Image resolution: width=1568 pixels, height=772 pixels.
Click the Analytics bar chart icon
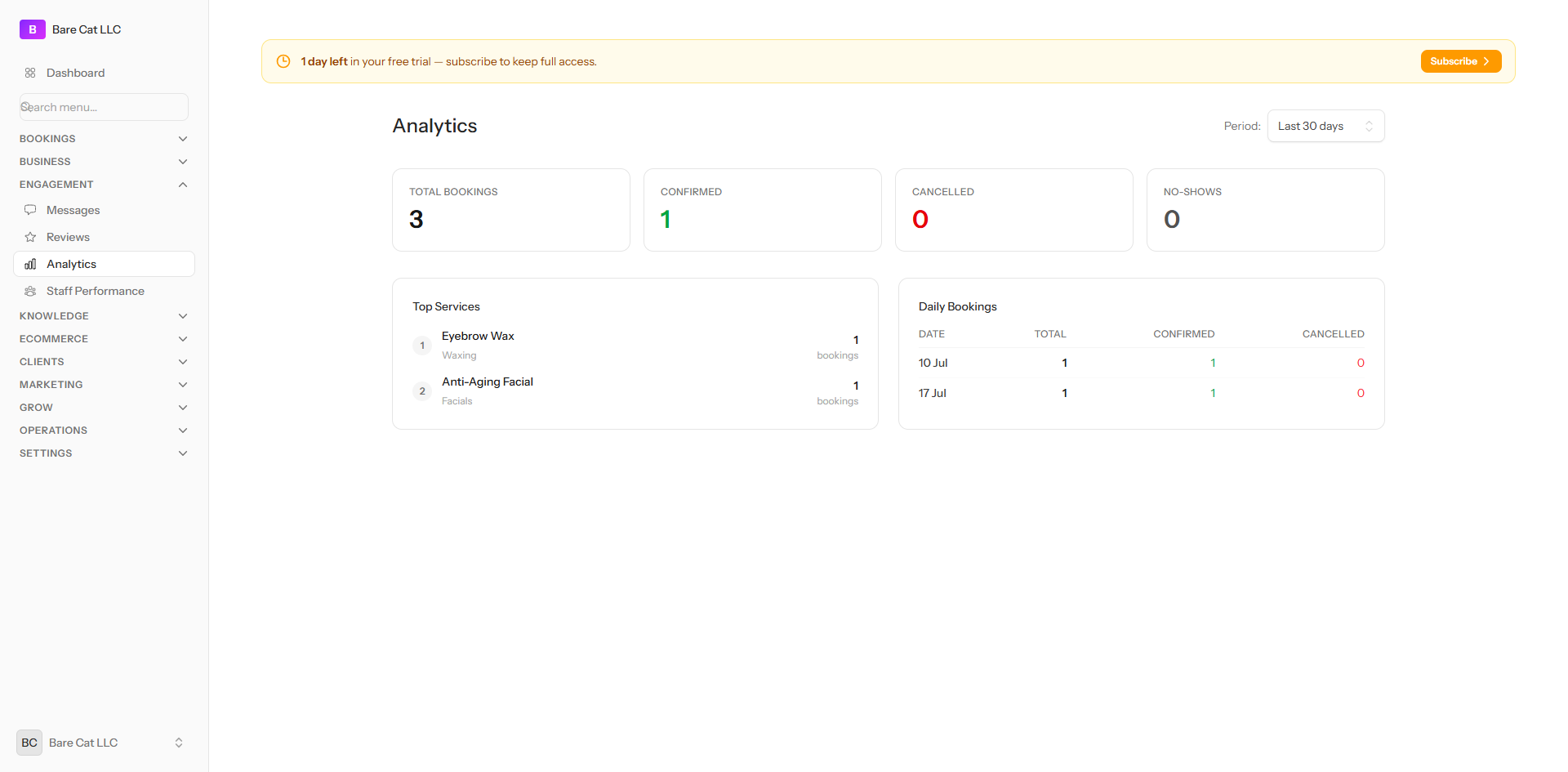tap(30, 264)
